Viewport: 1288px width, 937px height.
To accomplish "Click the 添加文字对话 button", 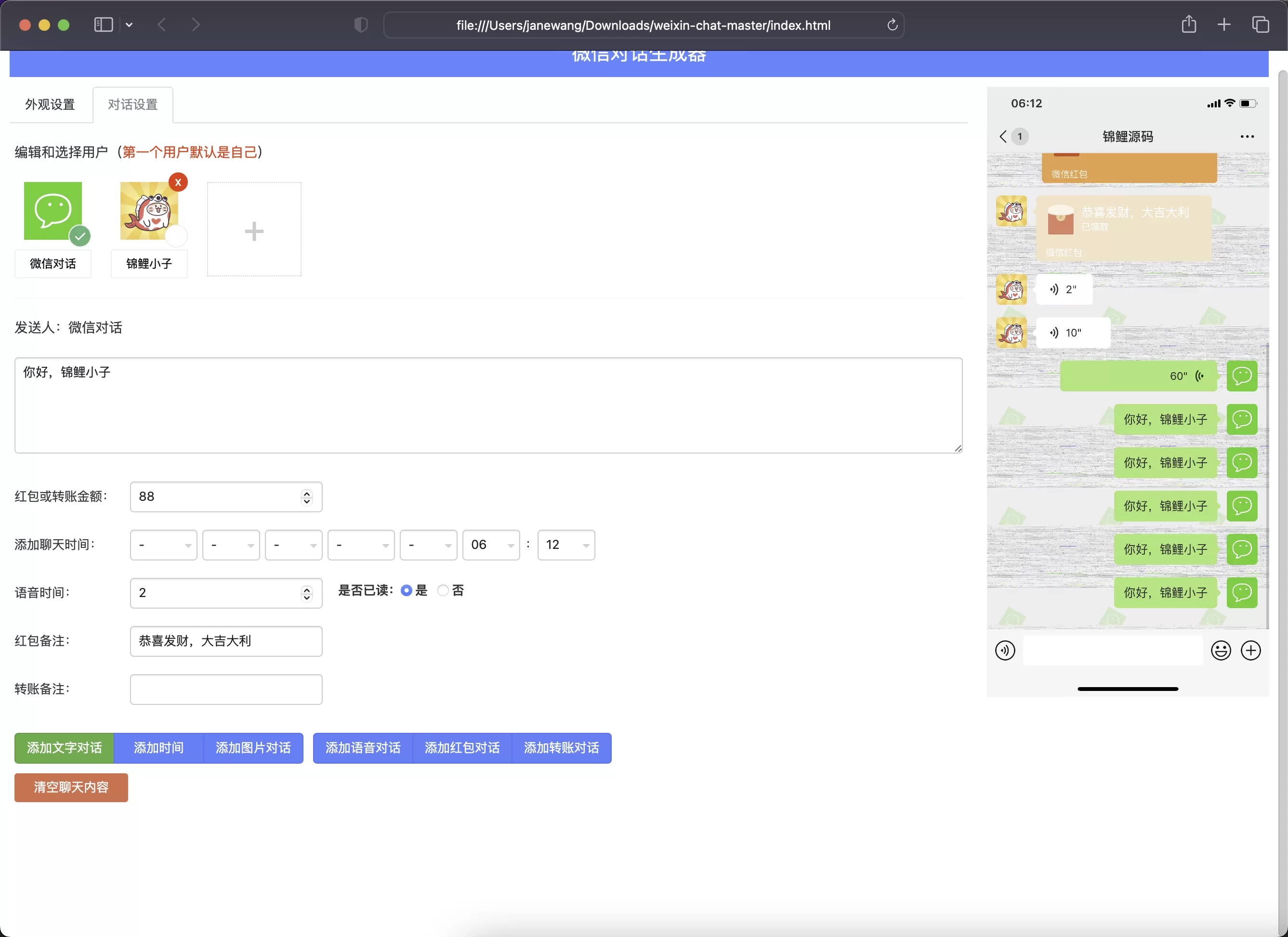I will tap(64, 748).
